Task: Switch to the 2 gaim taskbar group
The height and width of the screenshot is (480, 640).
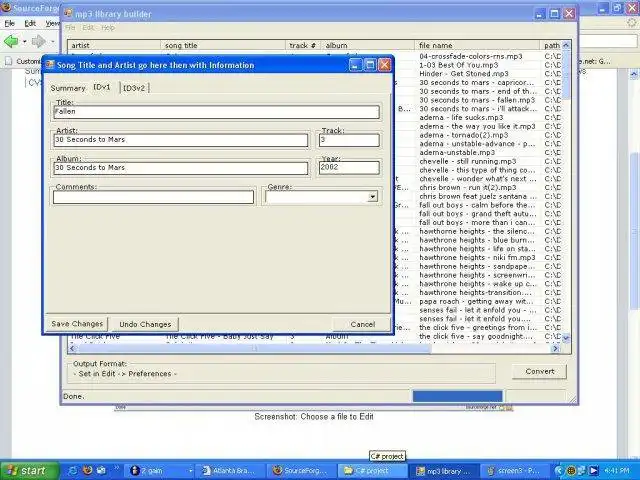Action: click(159, 471)
